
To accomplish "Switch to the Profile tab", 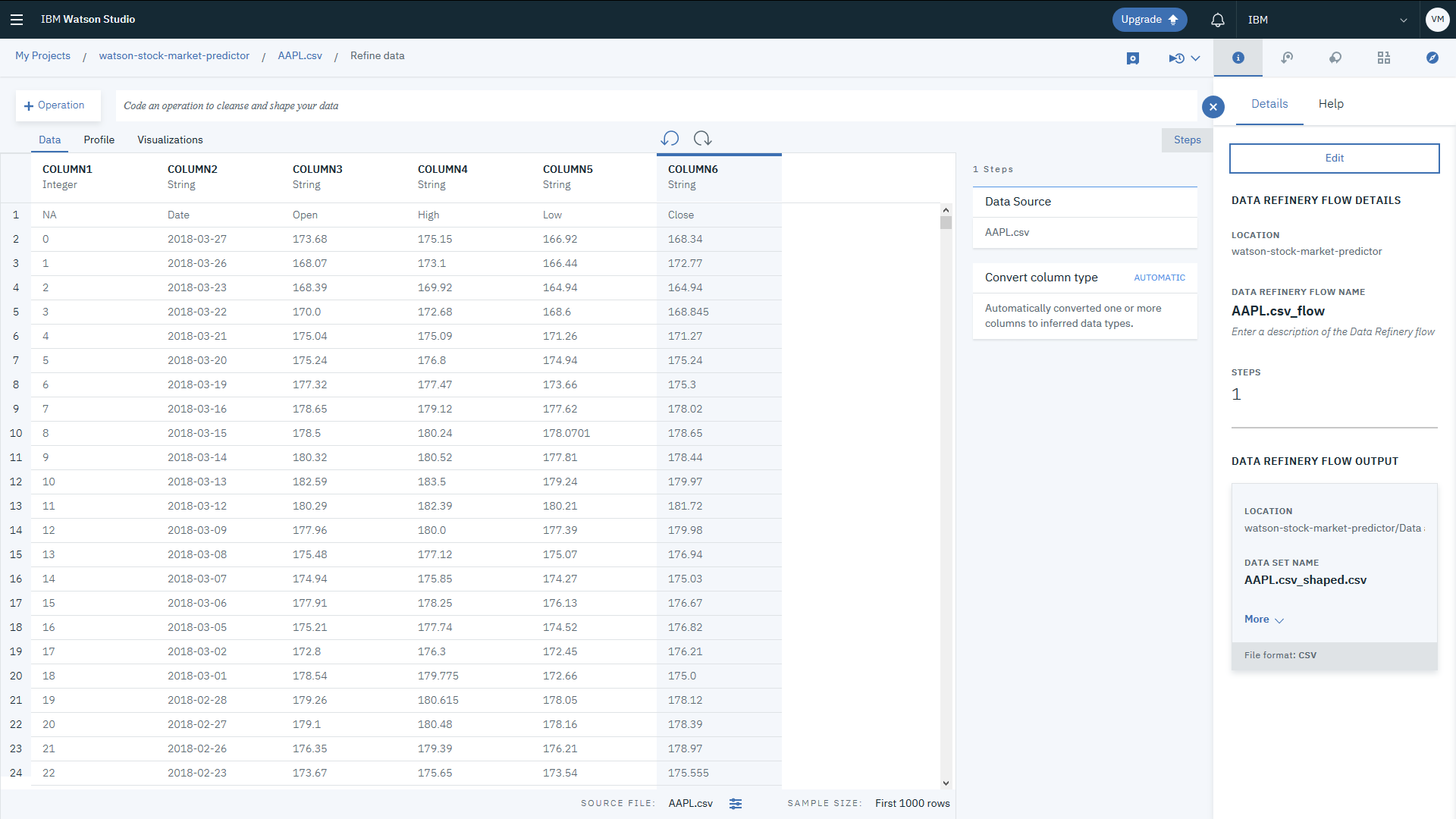I will coord(99,140).
